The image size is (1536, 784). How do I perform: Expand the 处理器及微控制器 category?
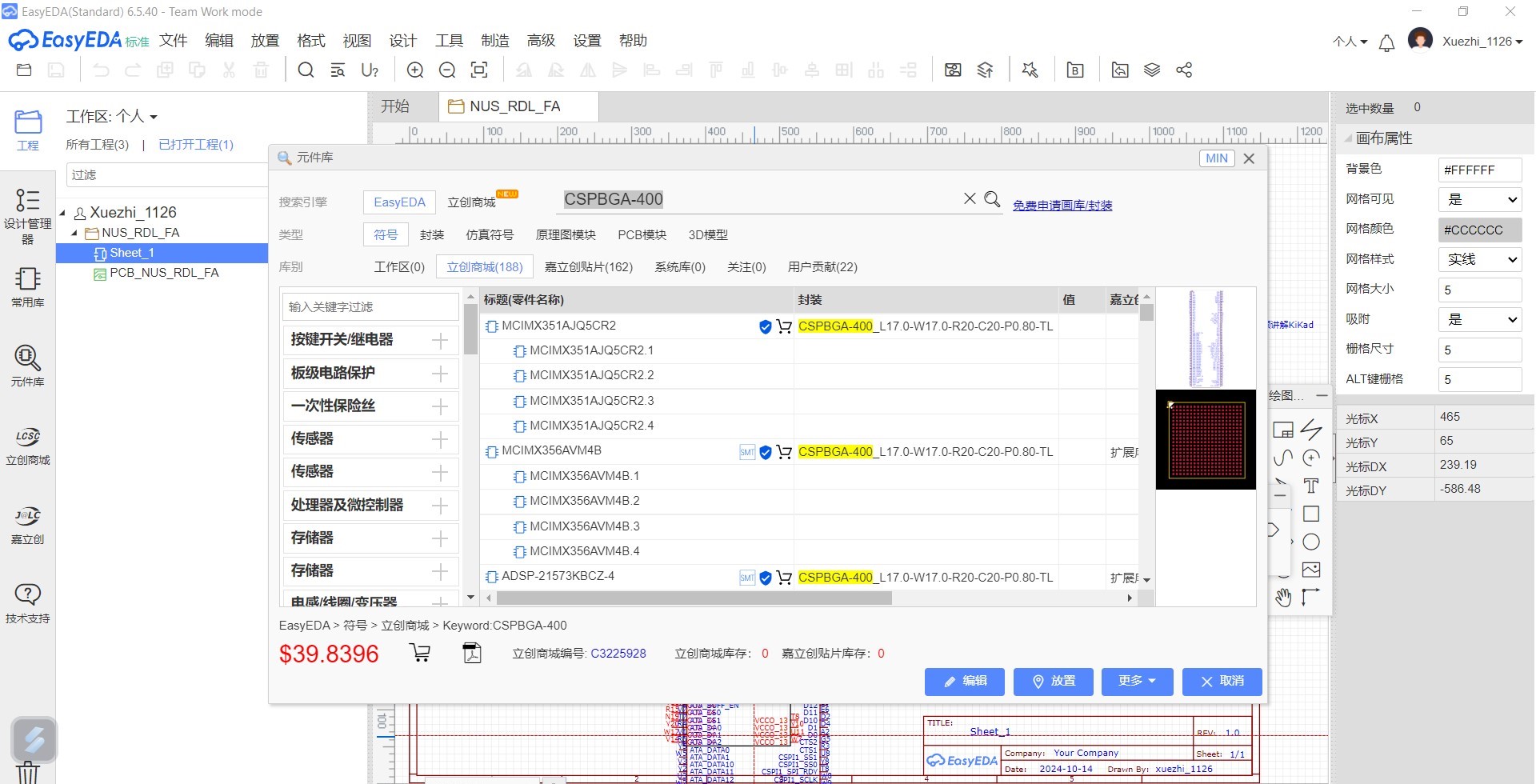(440, 506)
